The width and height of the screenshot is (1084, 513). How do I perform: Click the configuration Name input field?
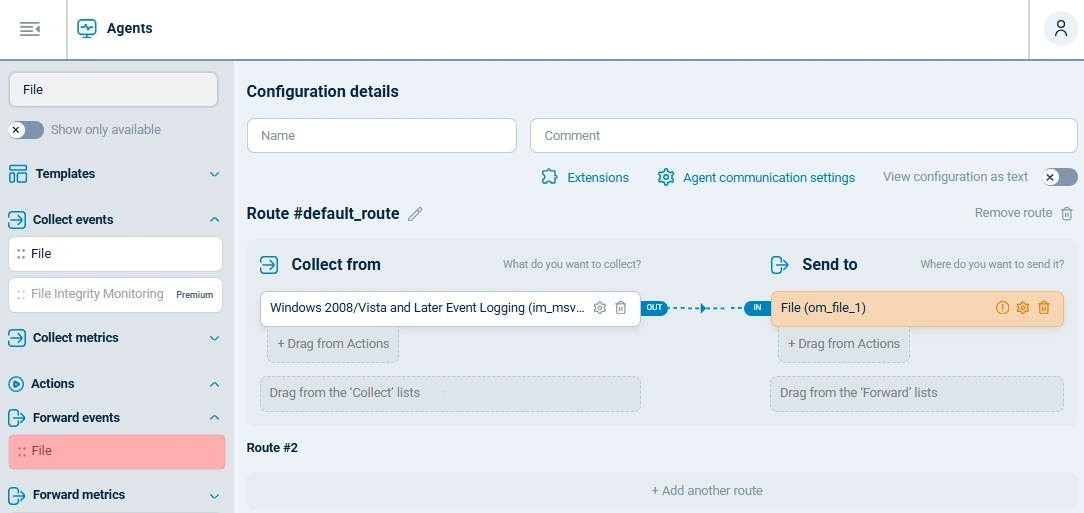tap(381, 136)
